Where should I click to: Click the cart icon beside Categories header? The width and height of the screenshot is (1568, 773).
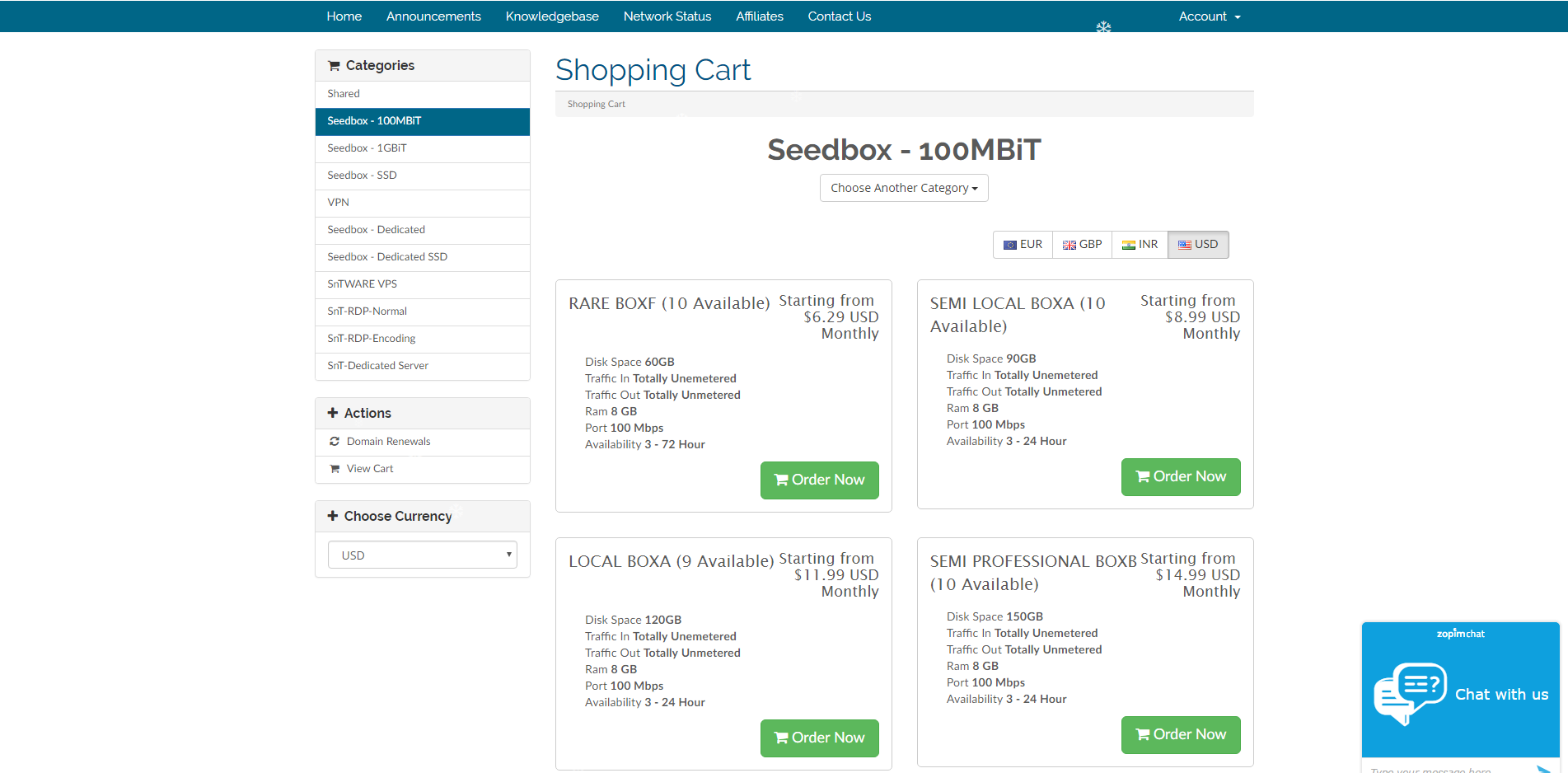(x=335, y=64)
